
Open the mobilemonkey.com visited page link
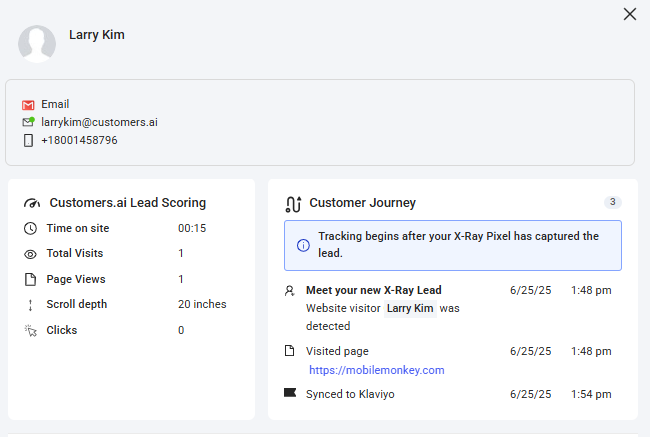(376, 370)
